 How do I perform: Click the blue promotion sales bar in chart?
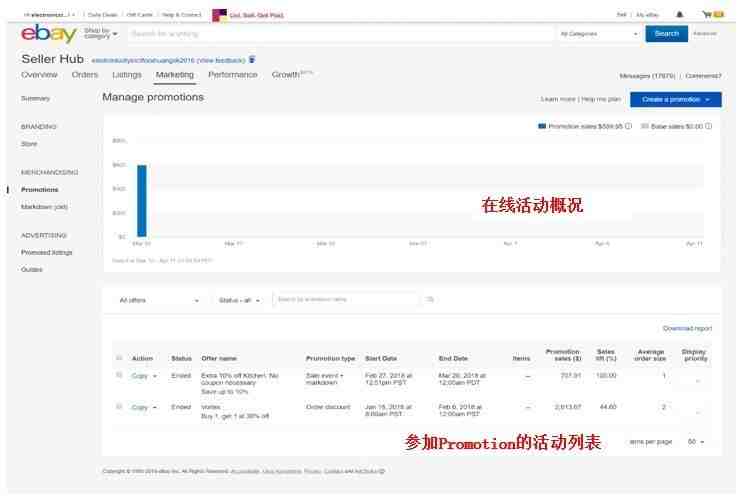pyautogui.click(x=142, y=200)
